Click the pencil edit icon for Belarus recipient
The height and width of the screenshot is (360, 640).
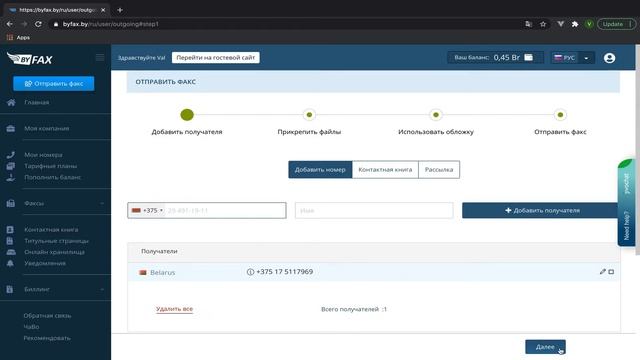click(x=602, y=271)
